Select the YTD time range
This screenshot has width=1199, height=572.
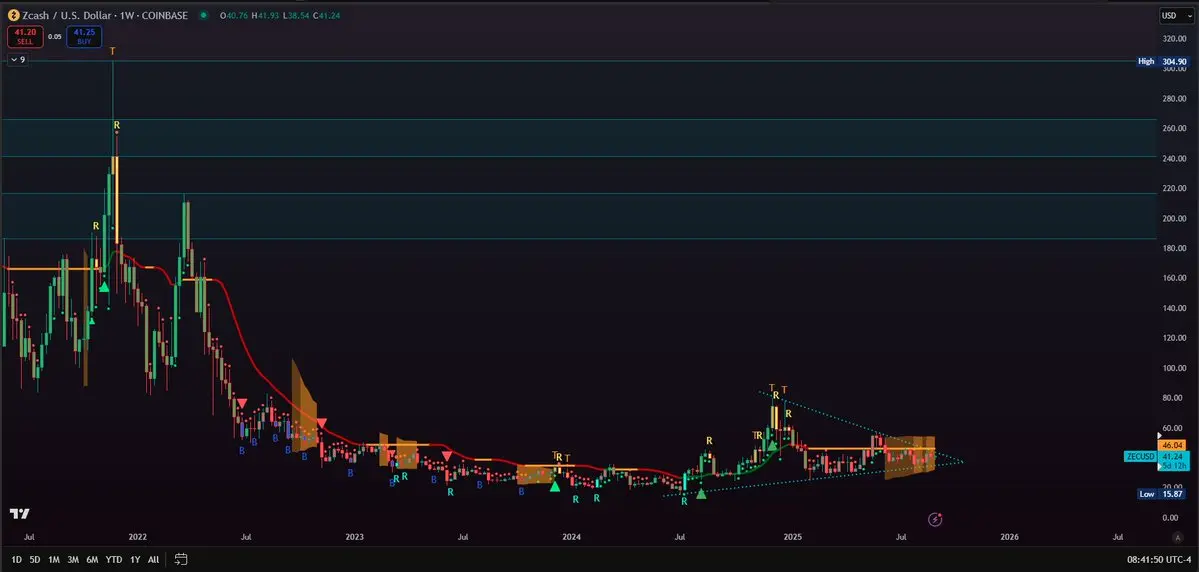coord(114,560)
